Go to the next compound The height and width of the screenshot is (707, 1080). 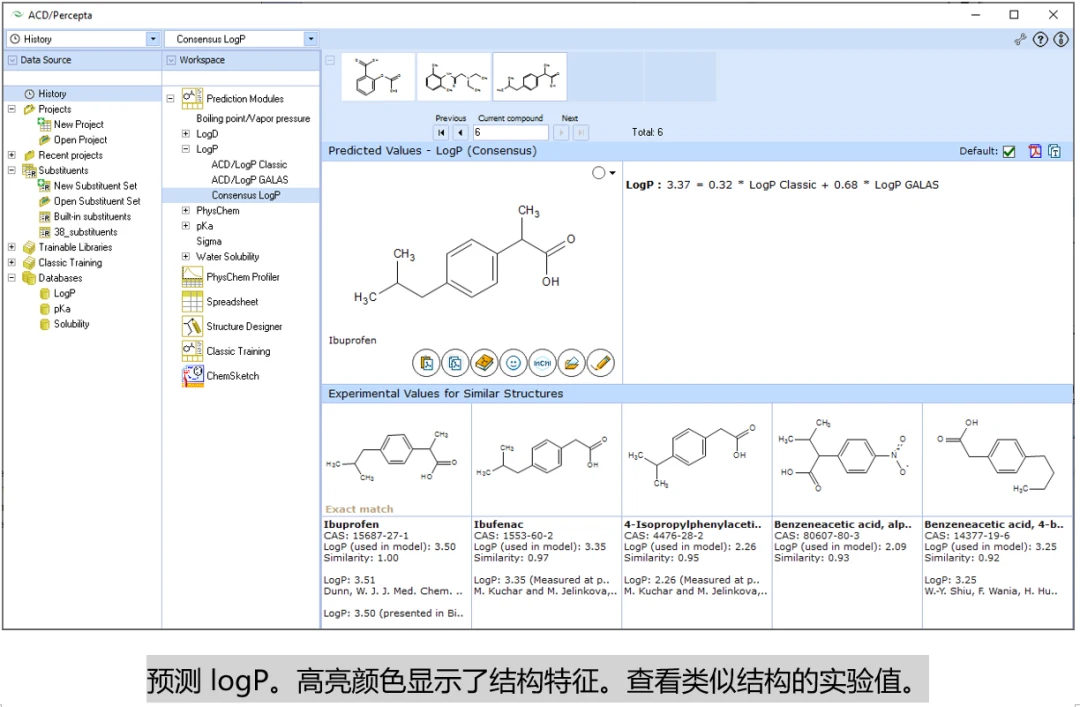coord(561,132)
